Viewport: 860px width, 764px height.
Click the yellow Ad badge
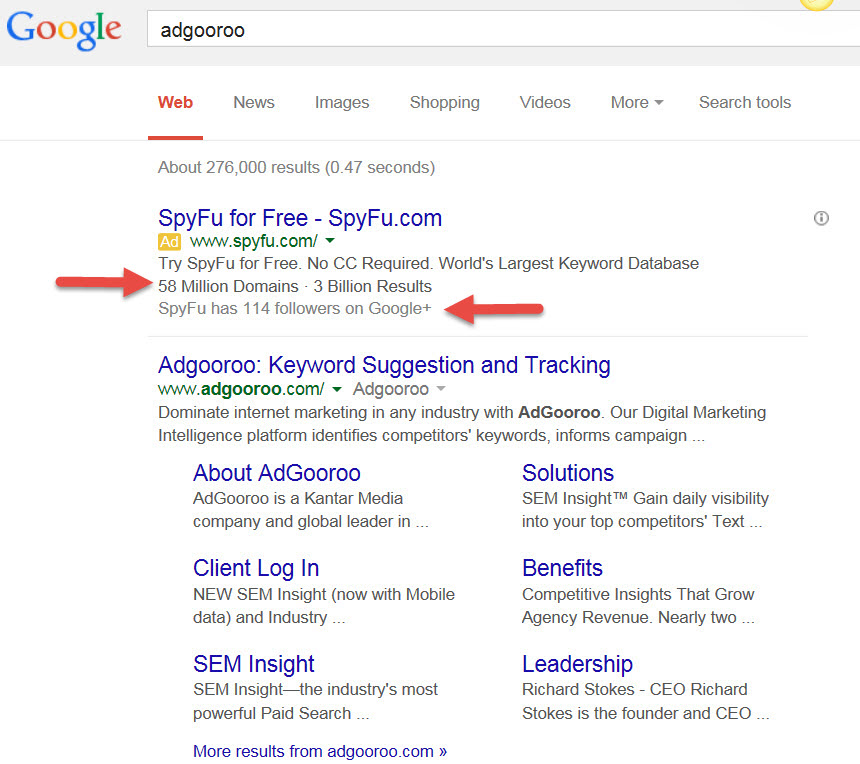tap(169, 241)
